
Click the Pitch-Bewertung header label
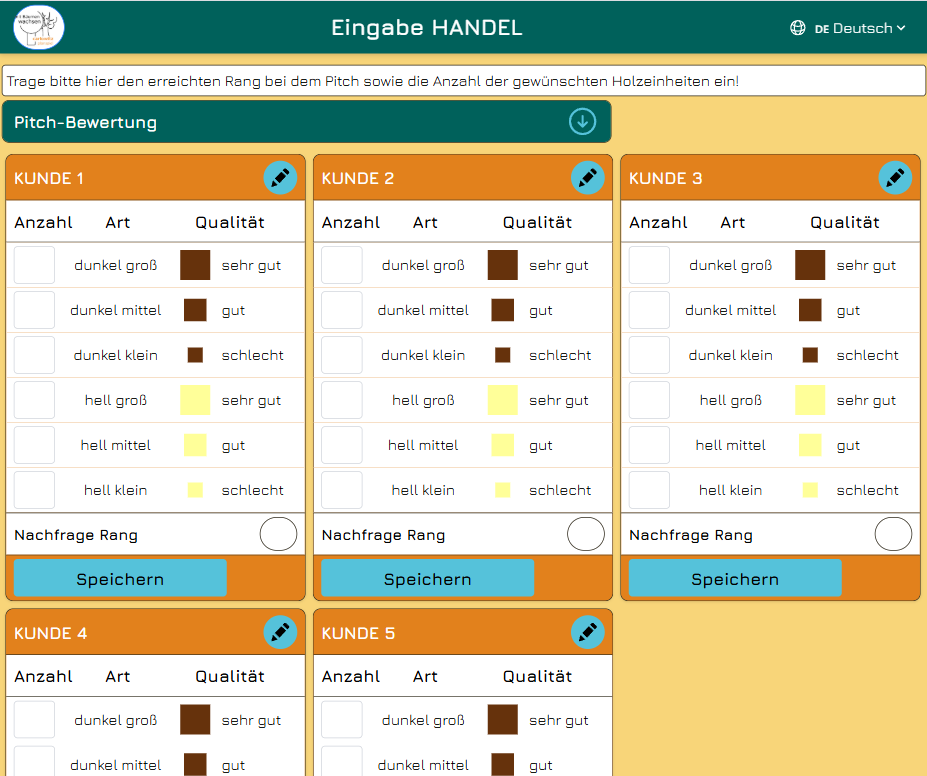(86, 122)
